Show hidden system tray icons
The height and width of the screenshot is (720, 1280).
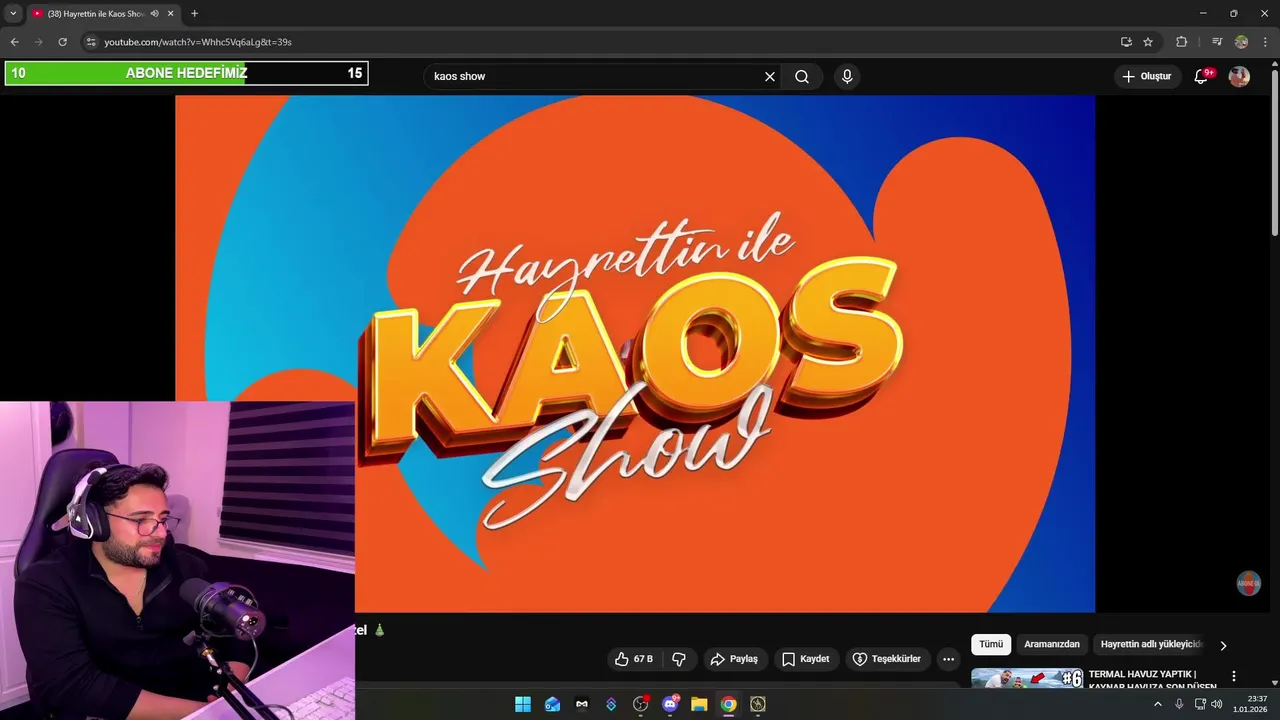coord(1158,704)
